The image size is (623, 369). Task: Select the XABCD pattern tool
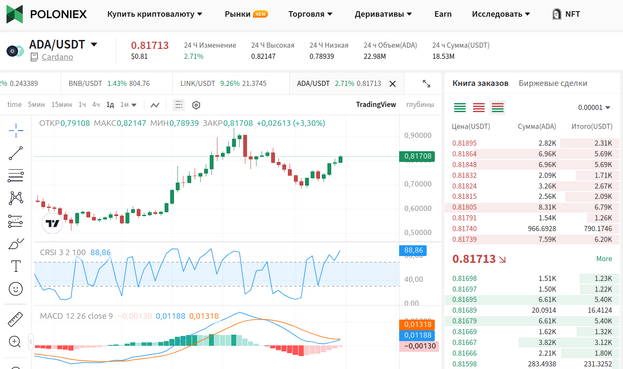click(x=16, y=198)
